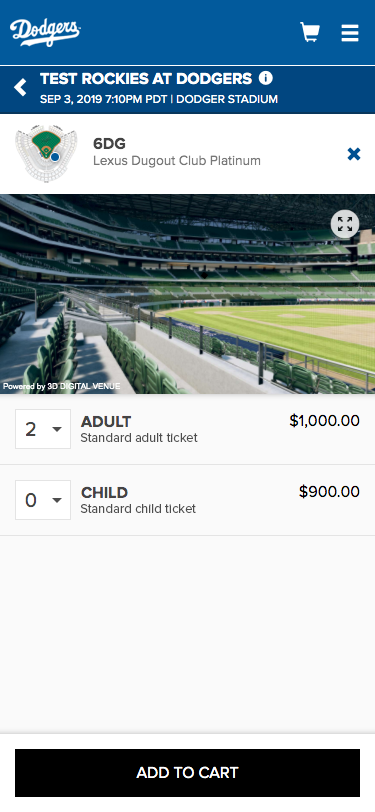375x812 pixels.
Task: Click the Add to Cart button
Action: click(188, 773)
